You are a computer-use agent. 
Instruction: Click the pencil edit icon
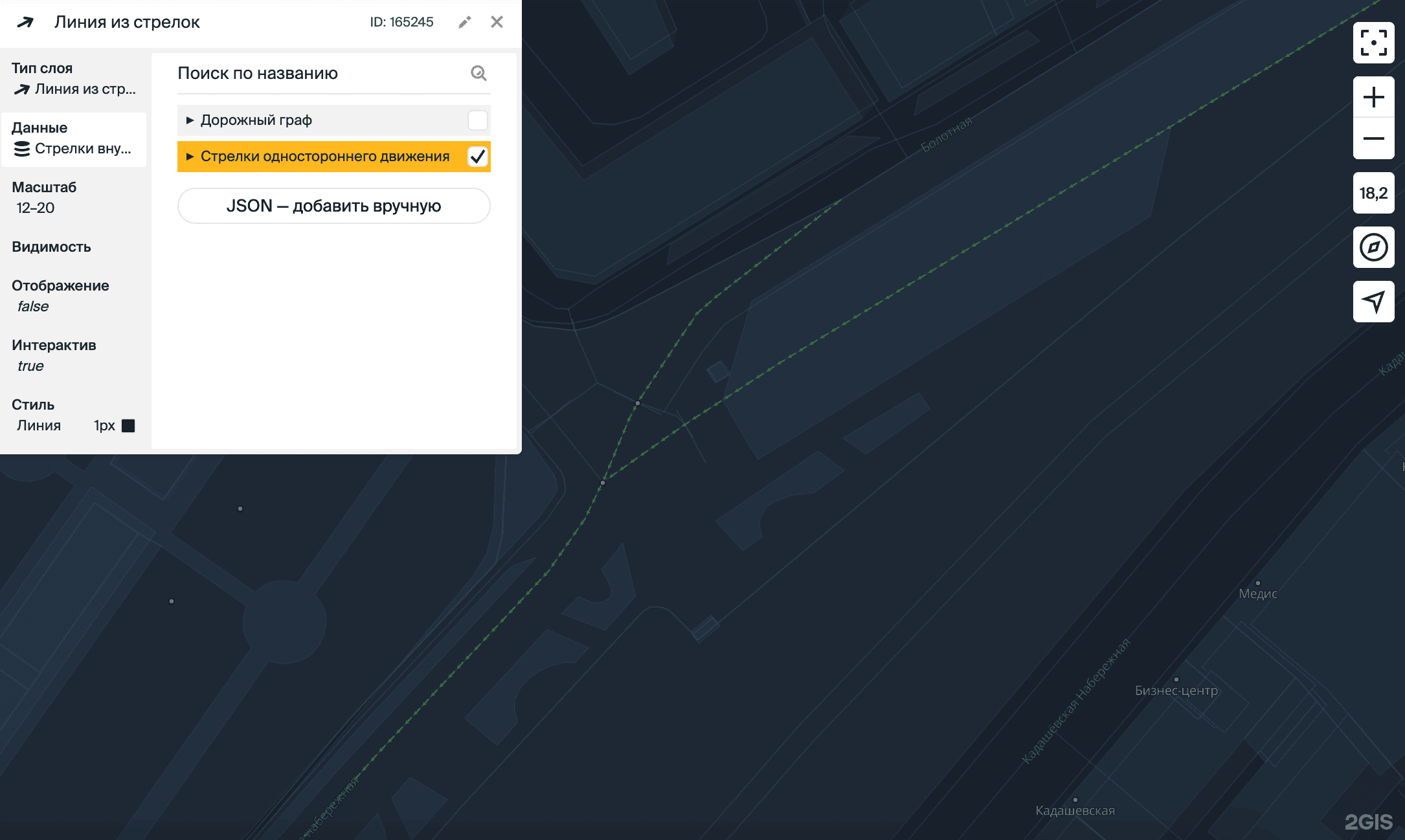click(464, 23)
